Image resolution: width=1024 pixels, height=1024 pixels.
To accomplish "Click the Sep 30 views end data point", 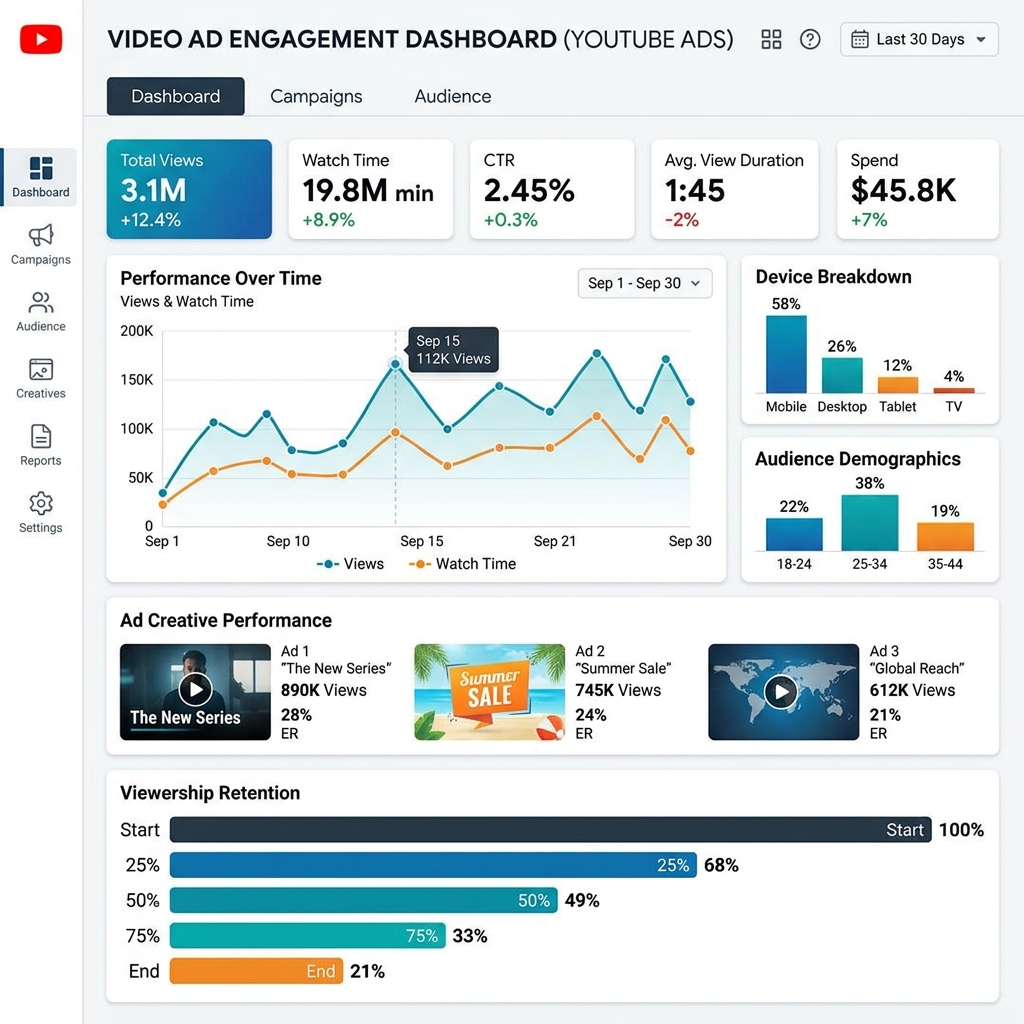I will (690, 402).
